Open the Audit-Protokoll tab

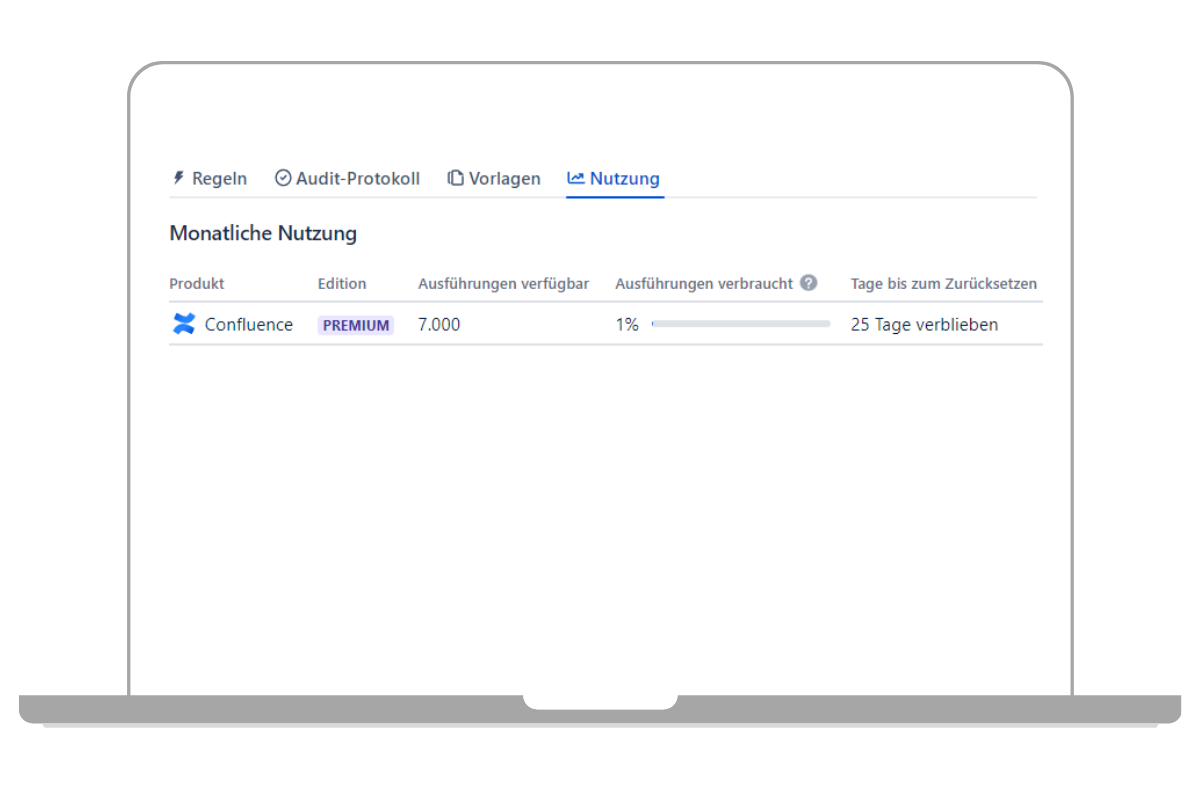[357, 179]
